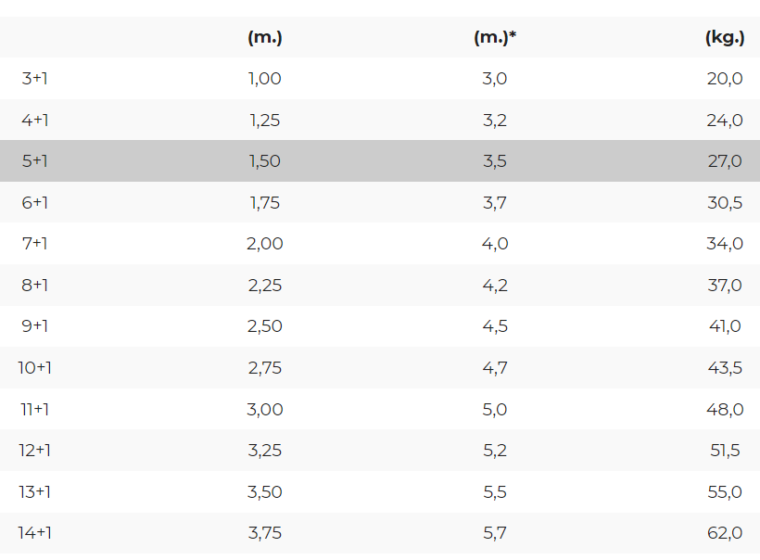Click the 4+1 row label
760x560 pixels.
click(x=34, y=120)
